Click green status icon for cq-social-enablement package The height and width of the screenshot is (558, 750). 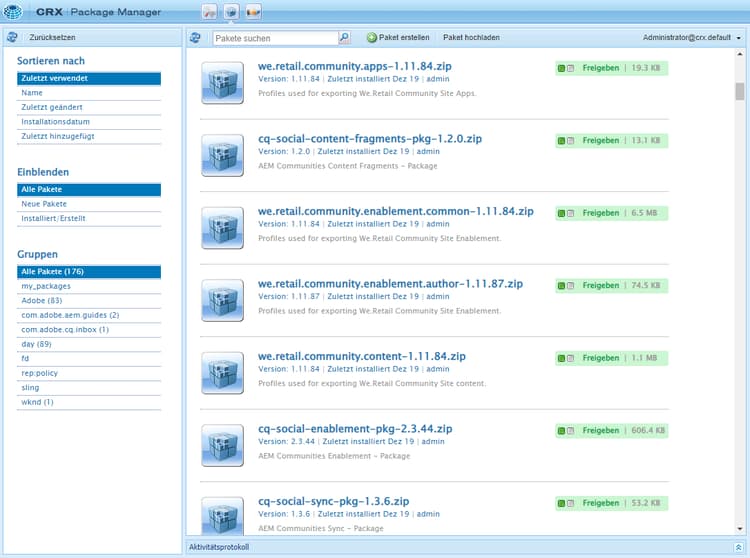pos(562,431)
